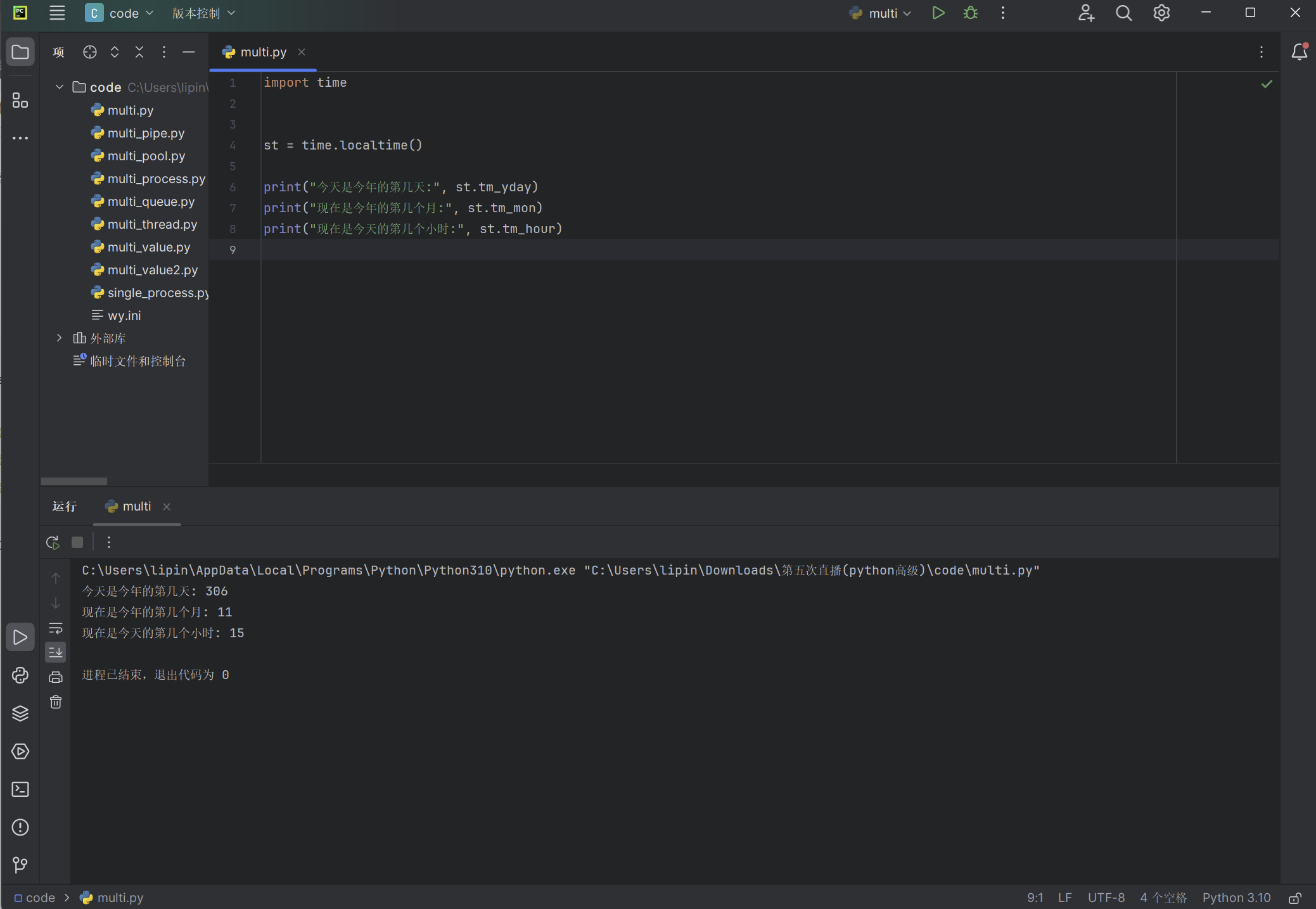The height and width of the screenshot is (909, 1316).
Task: Open the Git version control window
Action: pos(20,865)
